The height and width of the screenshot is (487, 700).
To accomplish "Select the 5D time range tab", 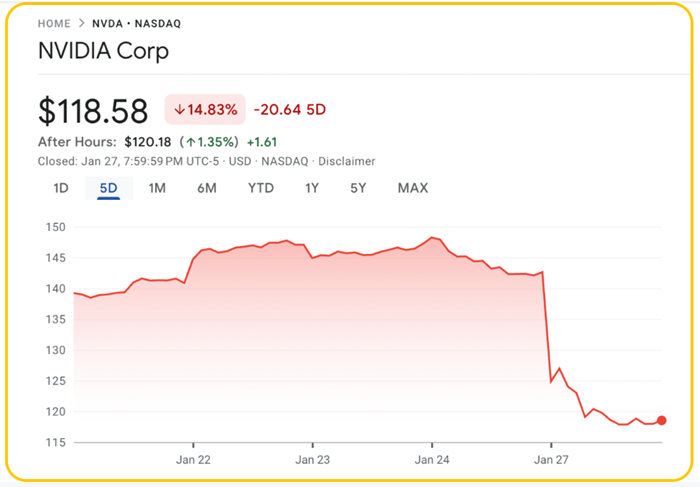I will [x=108, y=188].
